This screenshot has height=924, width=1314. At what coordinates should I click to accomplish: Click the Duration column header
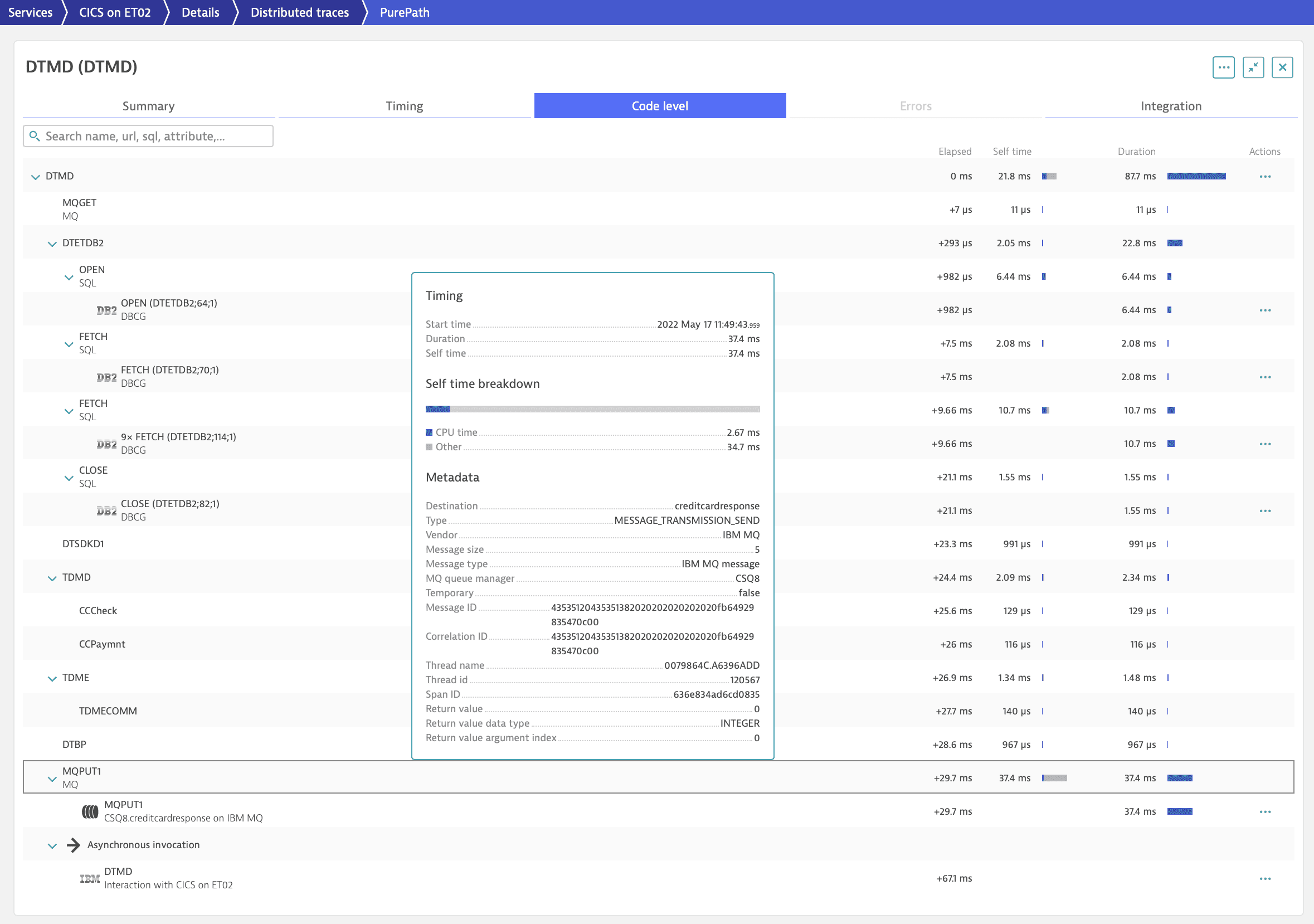click(1137, 151)
